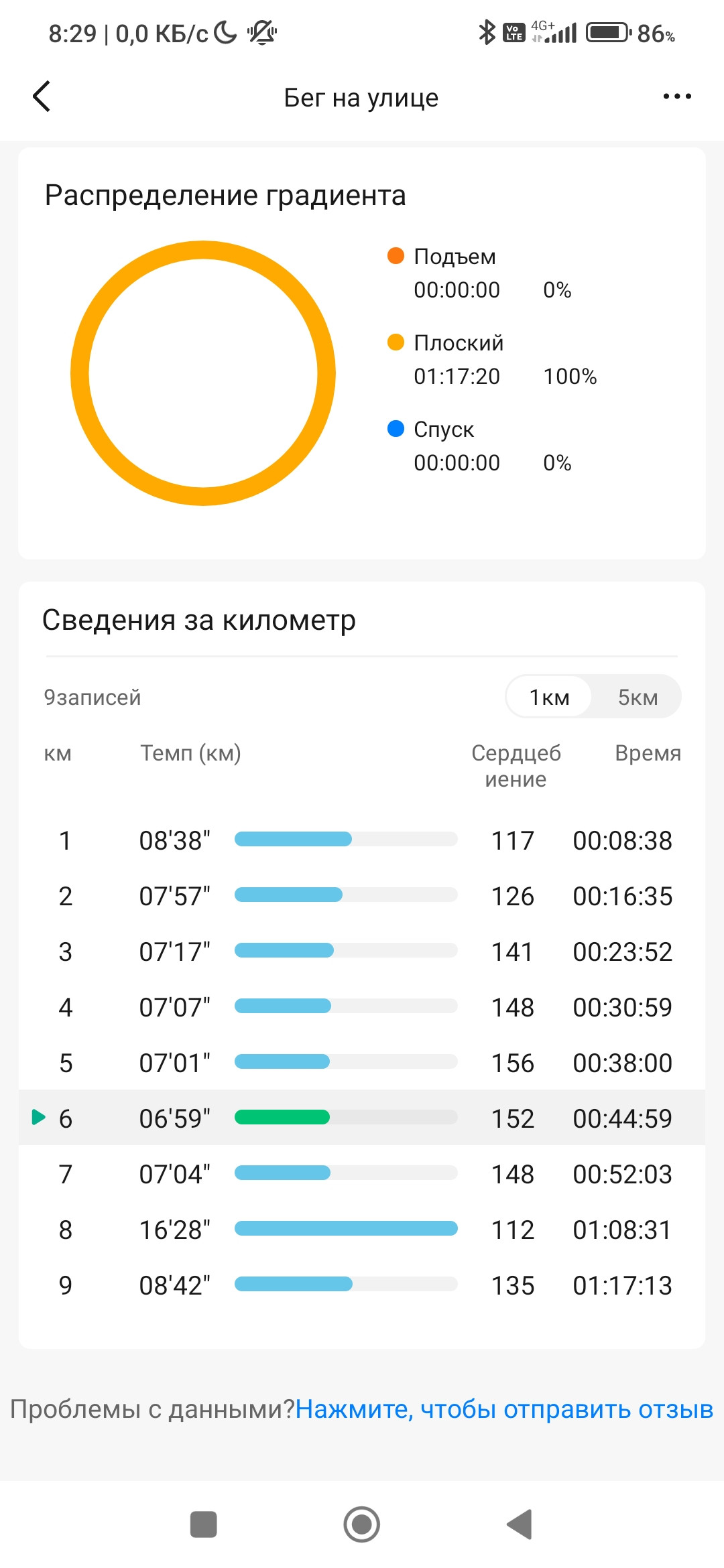Switch split view to 5км
This screenshot has height=1568, width=724.
pos(638,697)
